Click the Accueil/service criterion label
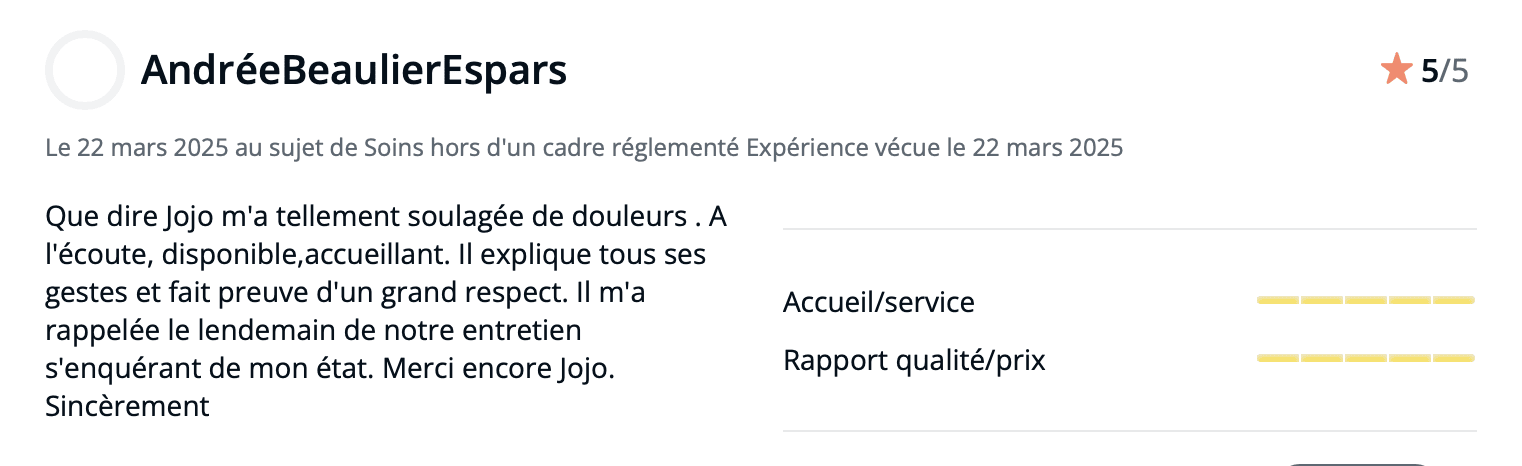This screenshot has height=466, width=1522. pos(879,302)
